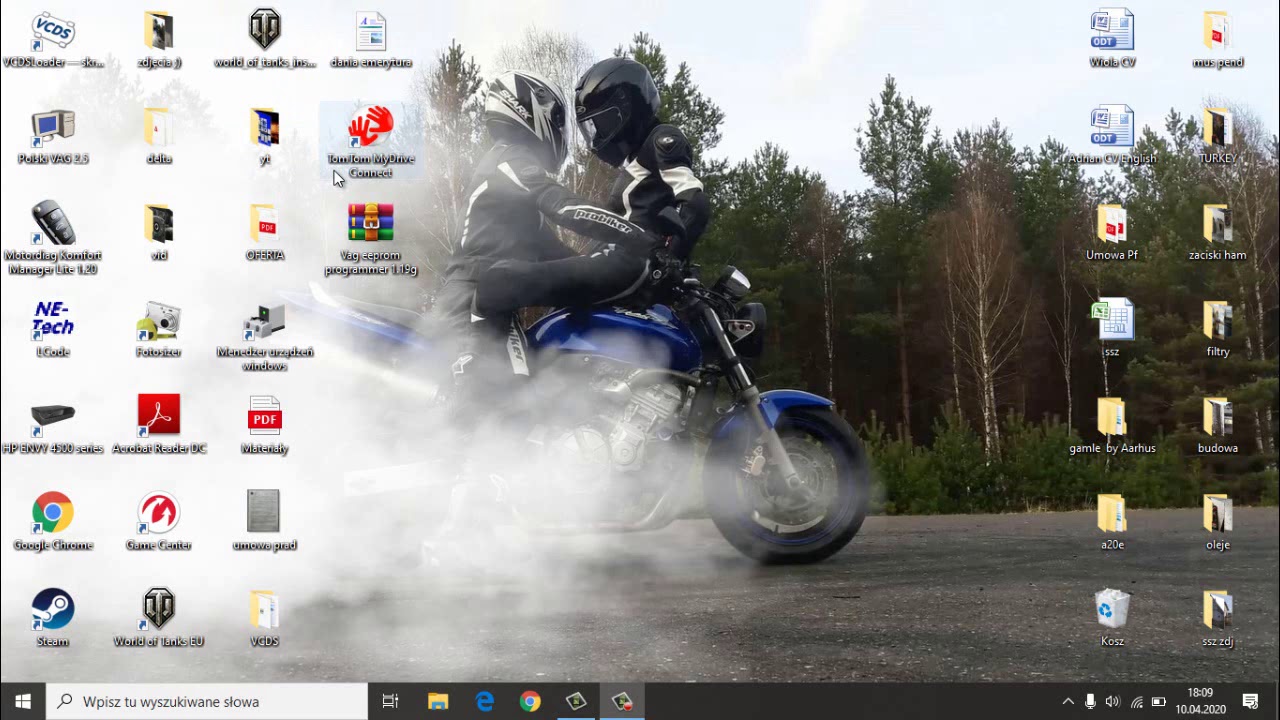Open the zdjęcia folder on desktop

pyautogui.click(x=159, y=40)
